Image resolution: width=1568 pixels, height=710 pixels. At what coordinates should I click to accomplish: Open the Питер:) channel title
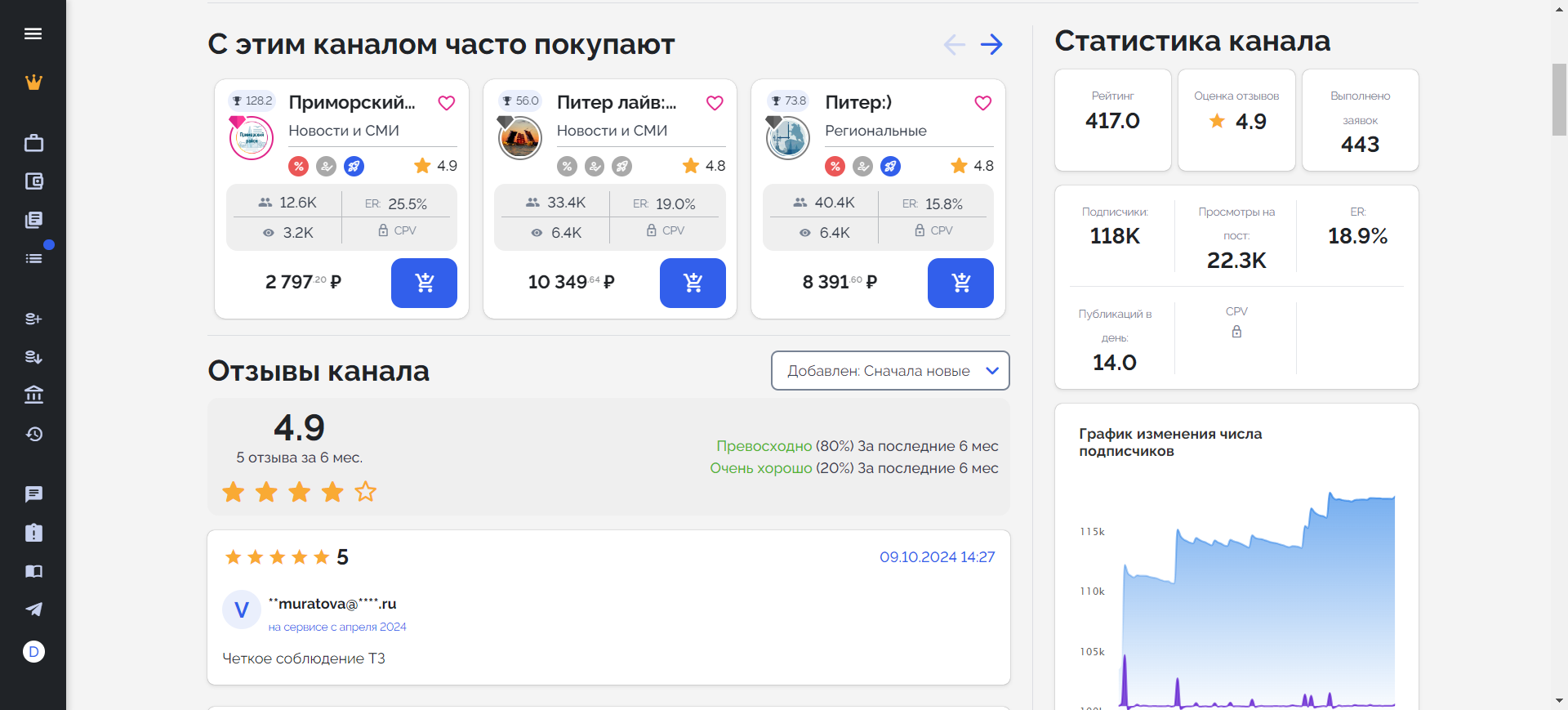pos(858,102)
